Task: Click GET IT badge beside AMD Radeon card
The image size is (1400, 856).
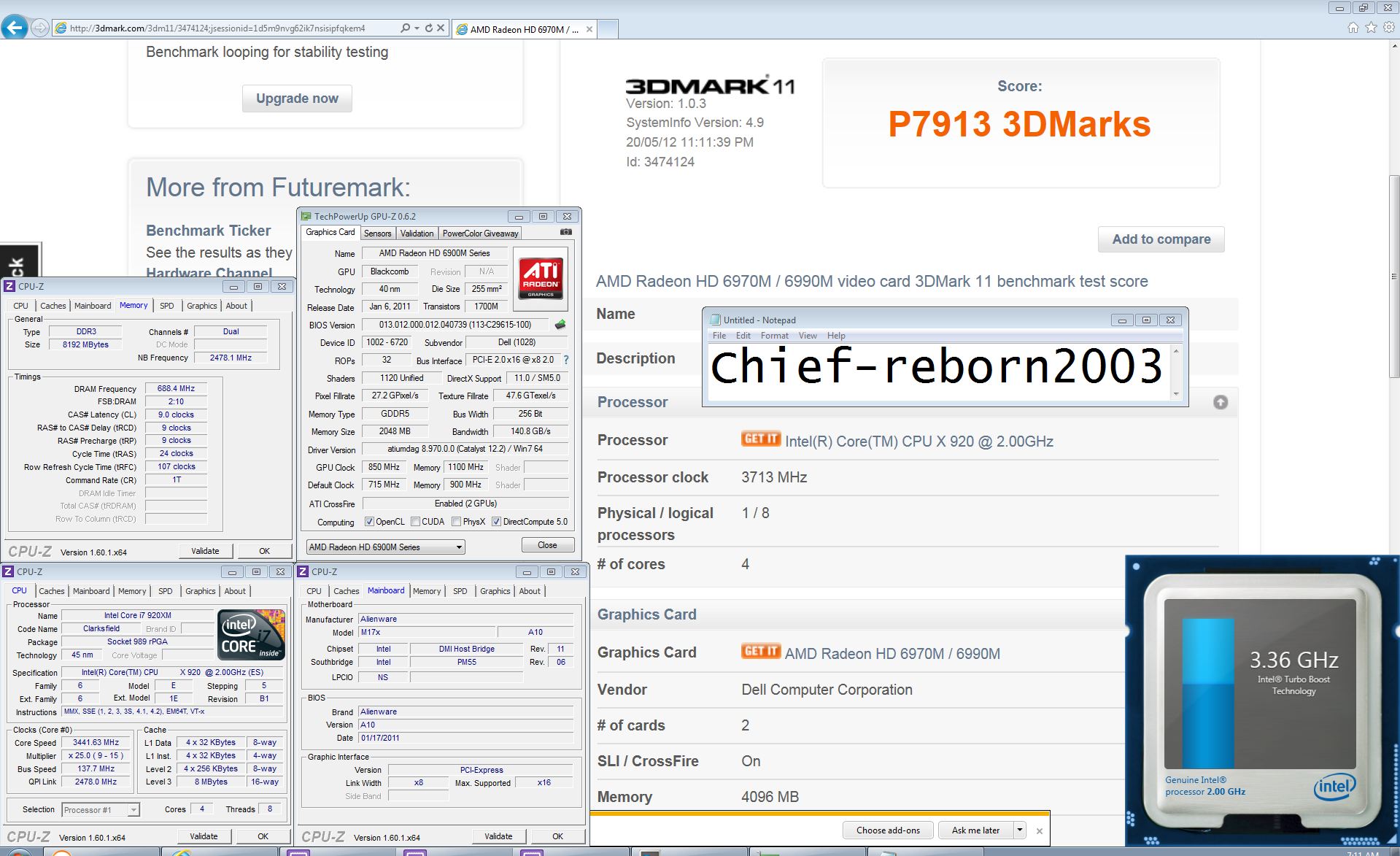Action: (761, 651)
